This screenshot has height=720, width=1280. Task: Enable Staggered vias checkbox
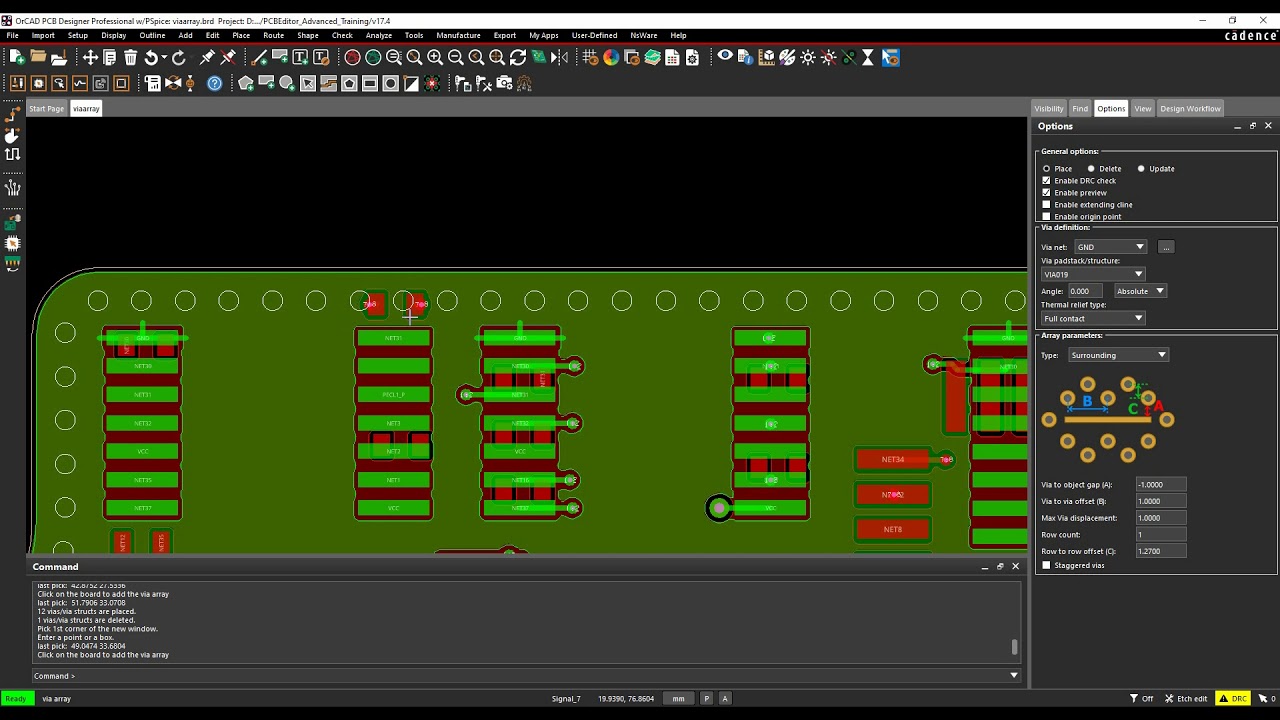pos(1047,566)
